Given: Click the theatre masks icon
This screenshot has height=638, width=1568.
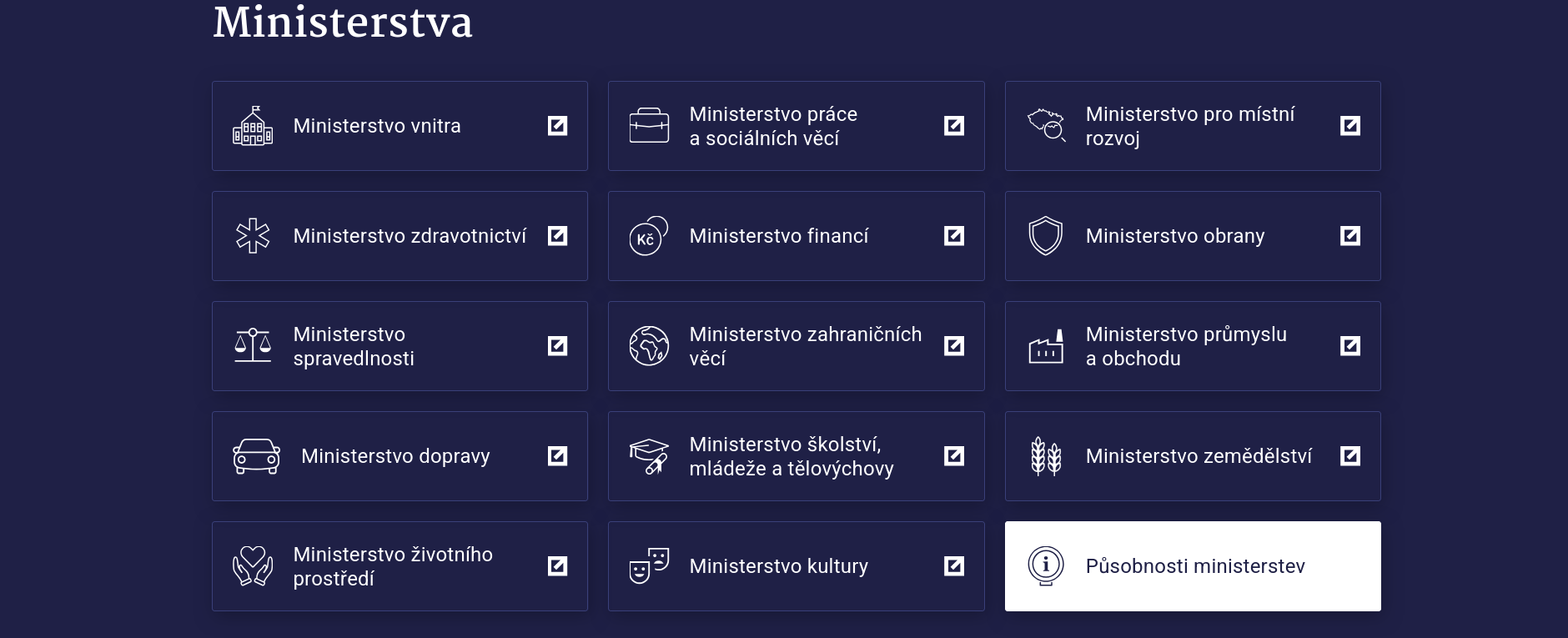Looking at the screenshot, I should pos(649,566).
